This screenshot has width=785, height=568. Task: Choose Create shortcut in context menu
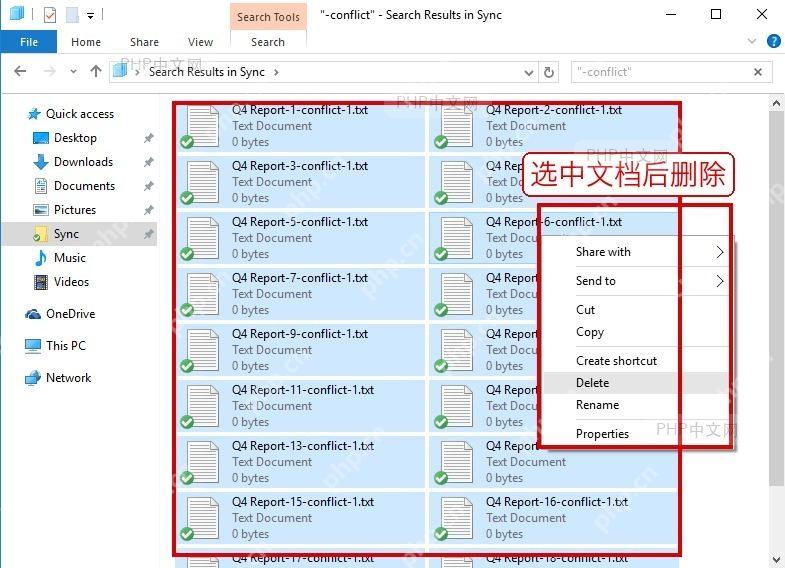coord(636,361)
